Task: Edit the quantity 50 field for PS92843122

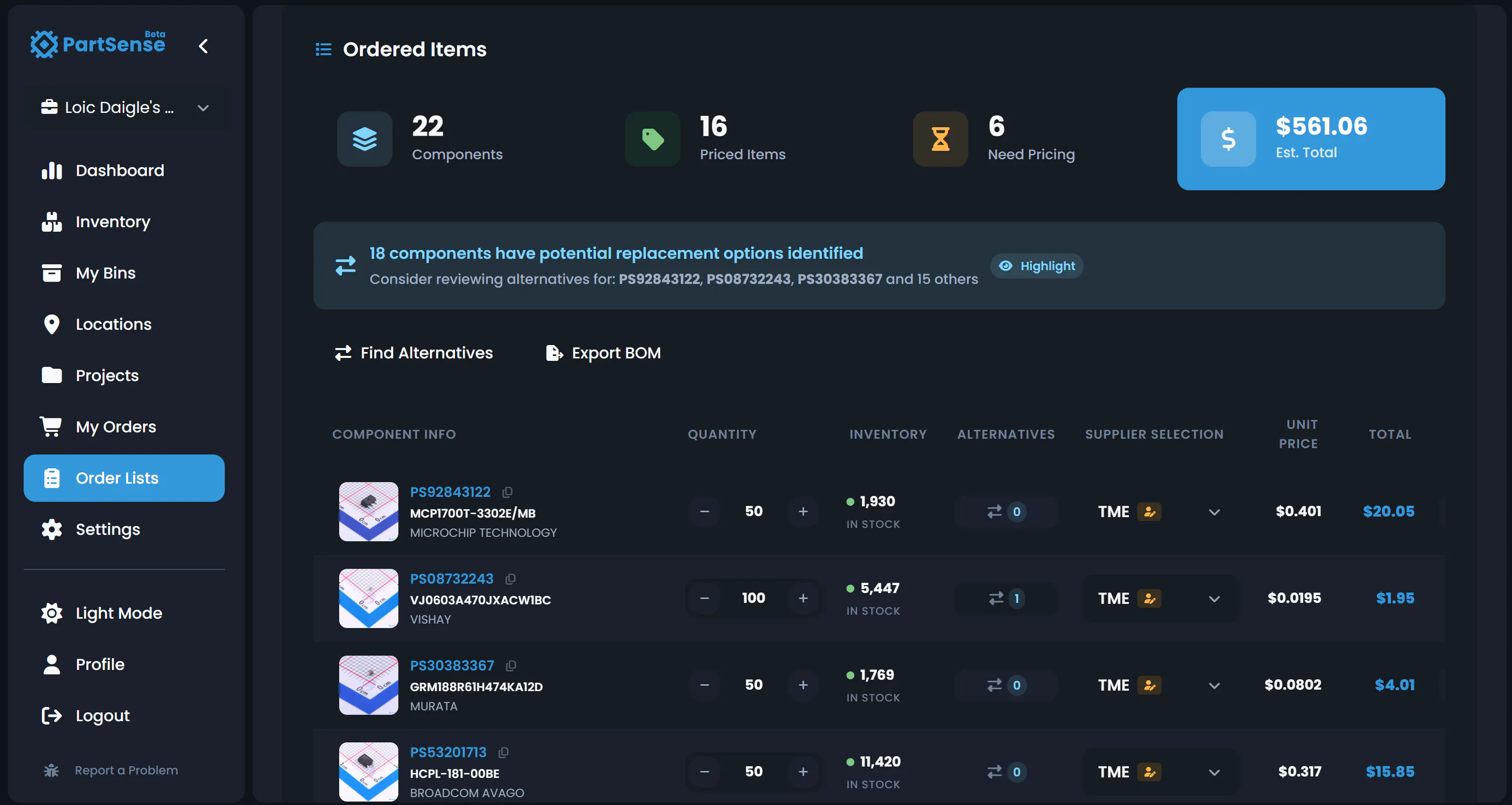Action: point(754,512)
